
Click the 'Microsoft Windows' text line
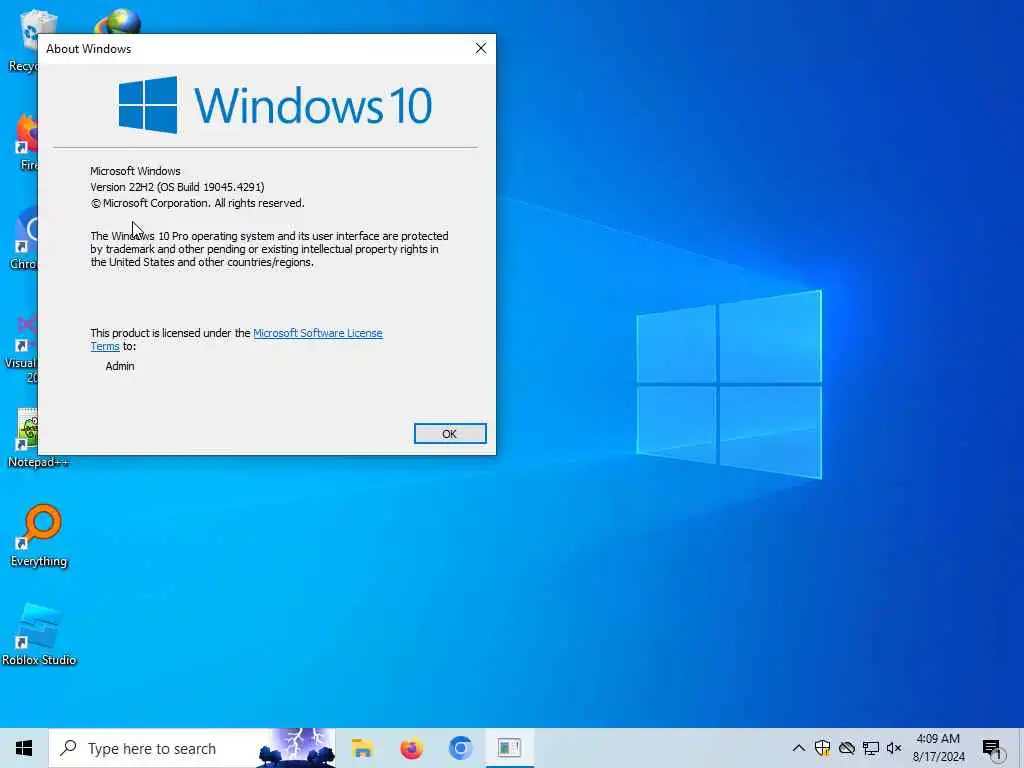(x=135, y=171)
